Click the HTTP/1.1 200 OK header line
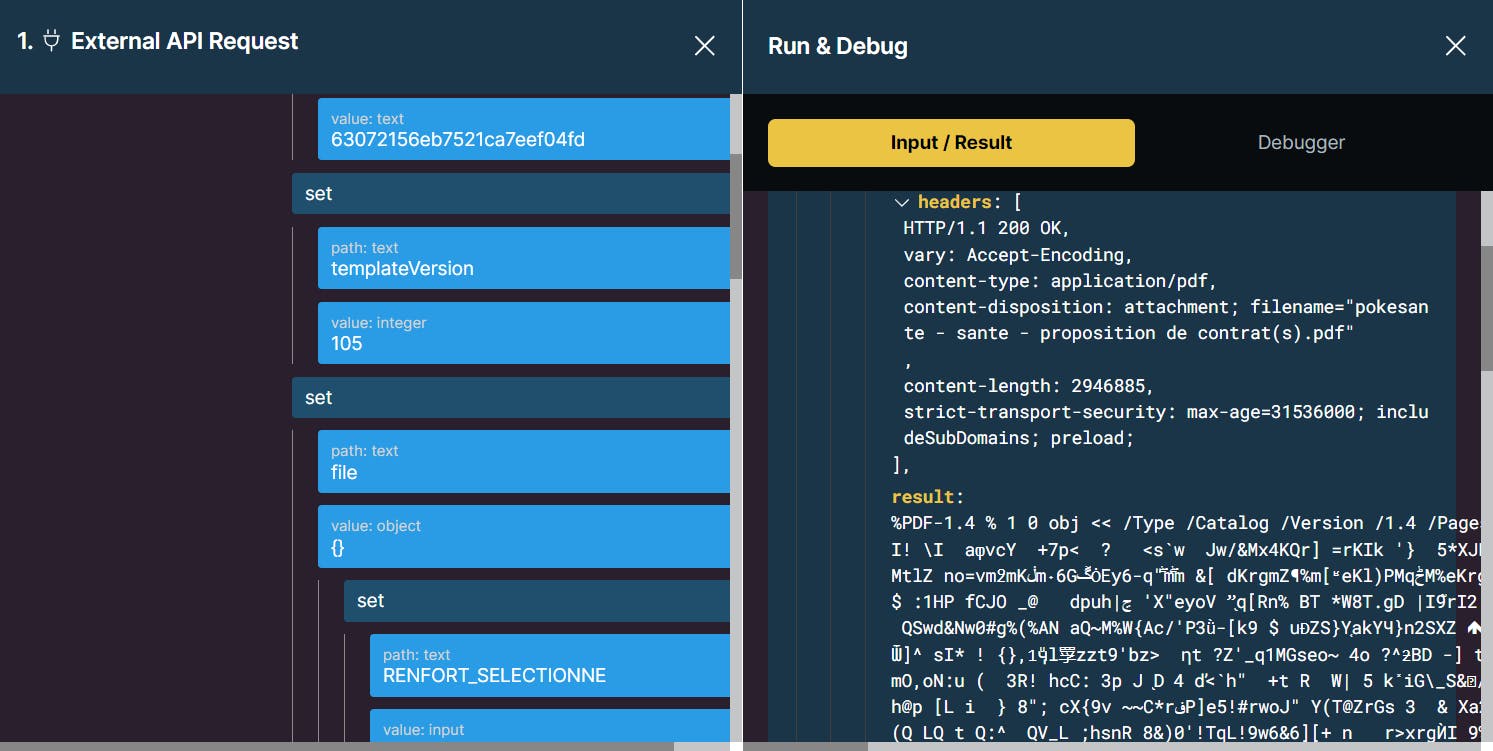Viewport: 1493px width, 751px height. point(987,228)
